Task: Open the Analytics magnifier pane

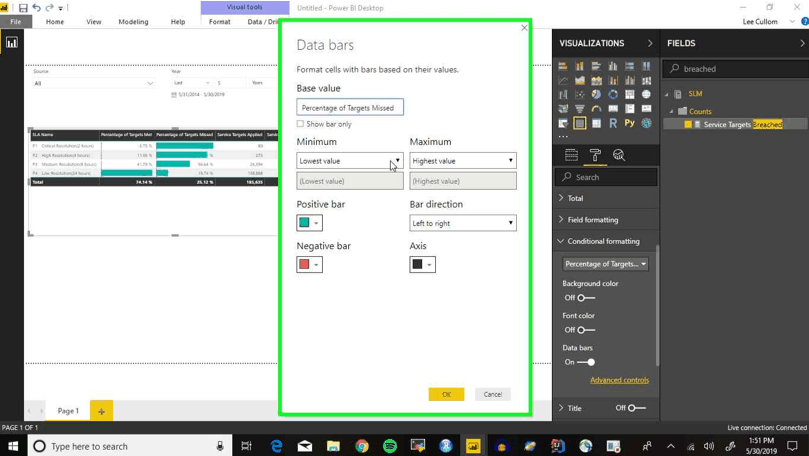Action: (619, 155)
